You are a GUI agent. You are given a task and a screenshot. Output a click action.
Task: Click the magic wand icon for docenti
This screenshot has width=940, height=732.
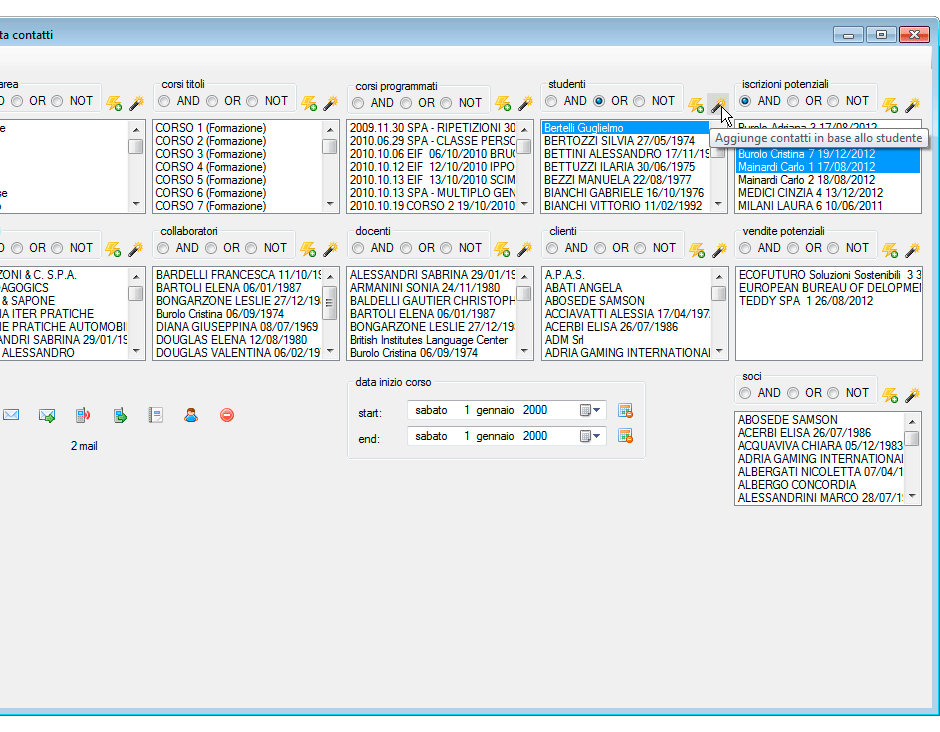tap(524, 249)
